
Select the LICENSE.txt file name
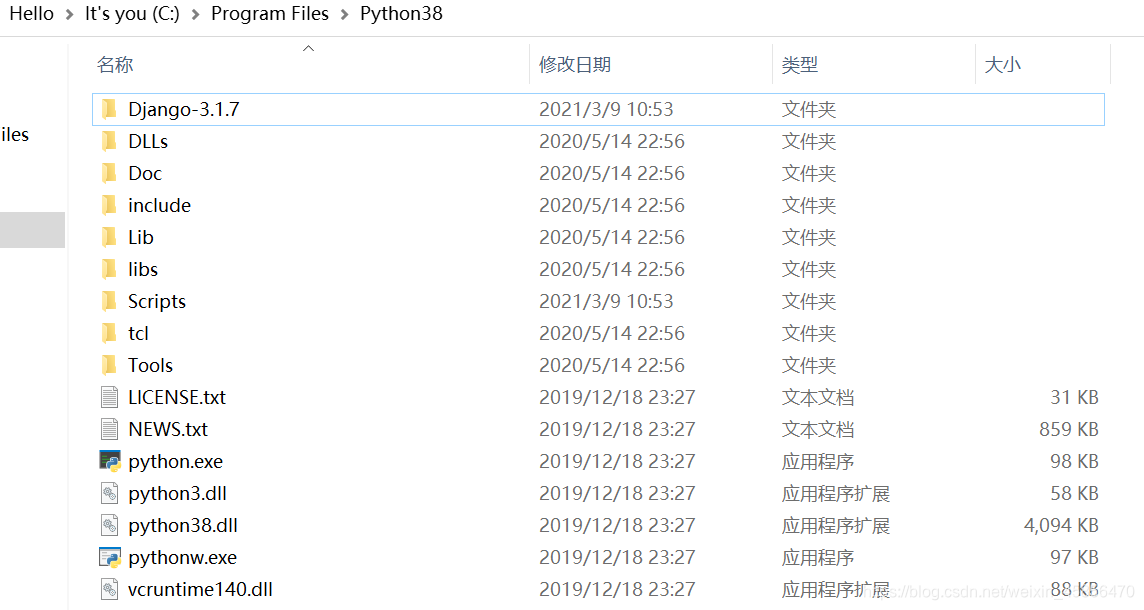click(177, 398)
